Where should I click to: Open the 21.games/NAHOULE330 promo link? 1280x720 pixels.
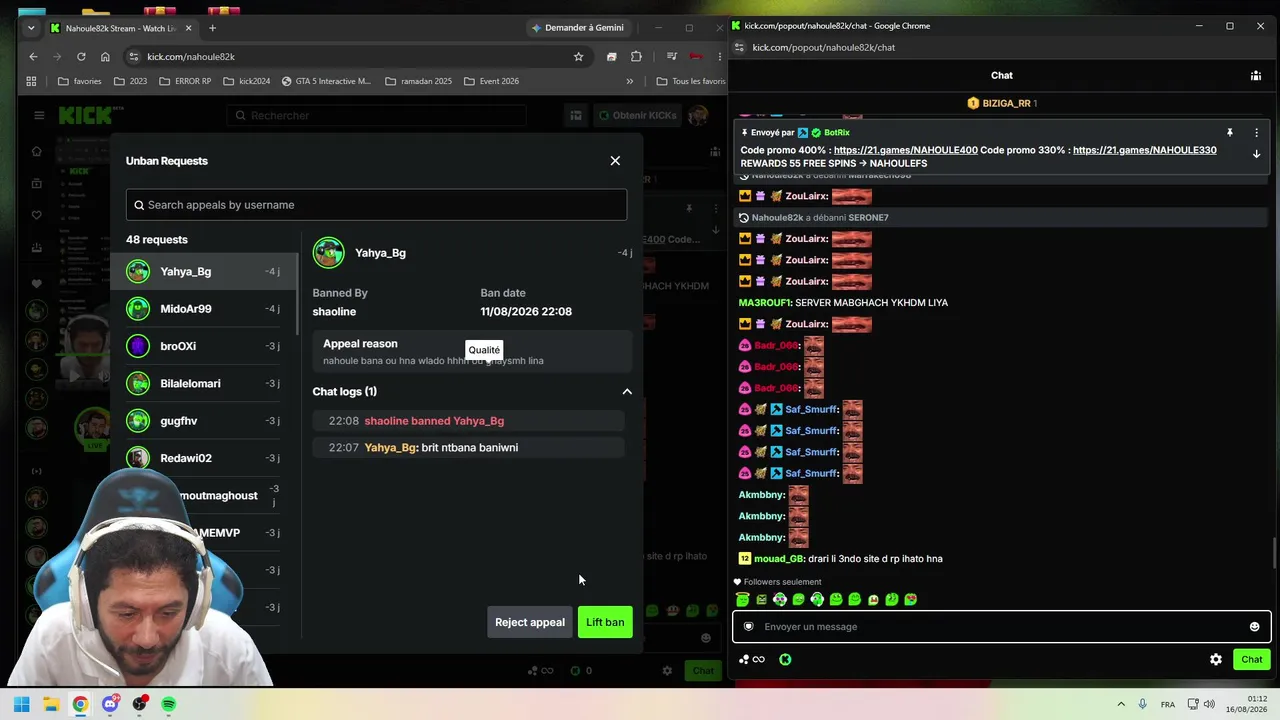1145,150
